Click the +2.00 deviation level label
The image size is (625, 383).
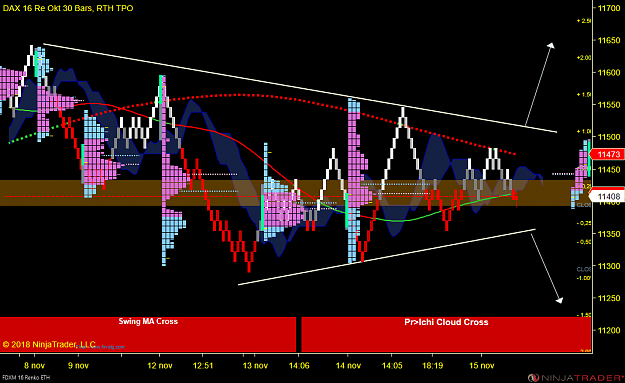pos(584,57)
